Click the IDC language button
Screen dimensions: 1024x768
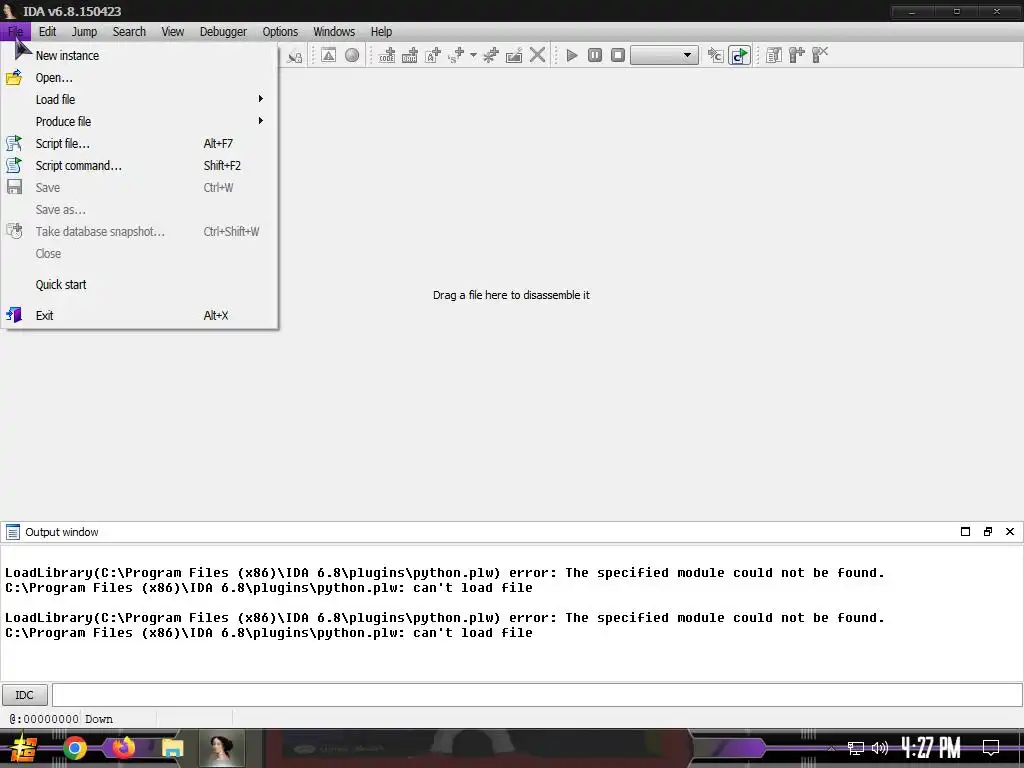click(x=25, y=695)
